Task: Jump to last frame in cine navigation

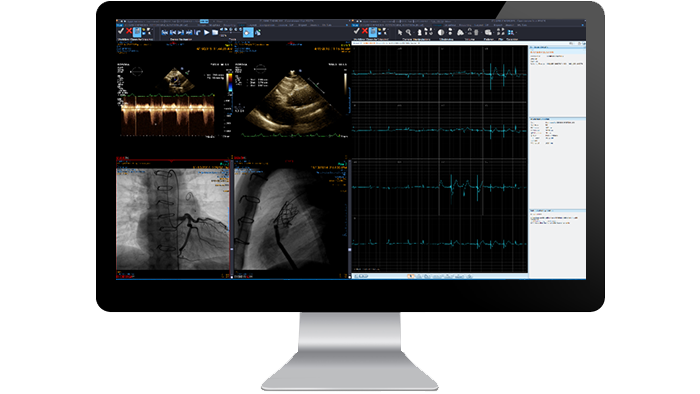Action: point(189,33)
